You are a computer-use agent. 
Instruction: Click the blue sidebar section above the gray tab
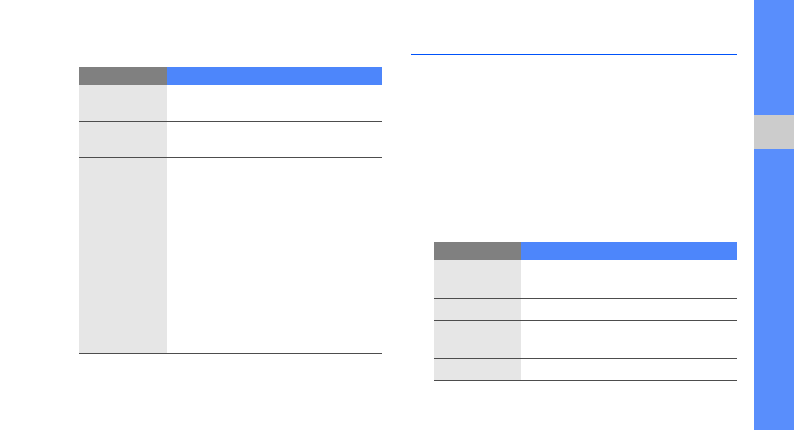[x=773, y=57]
